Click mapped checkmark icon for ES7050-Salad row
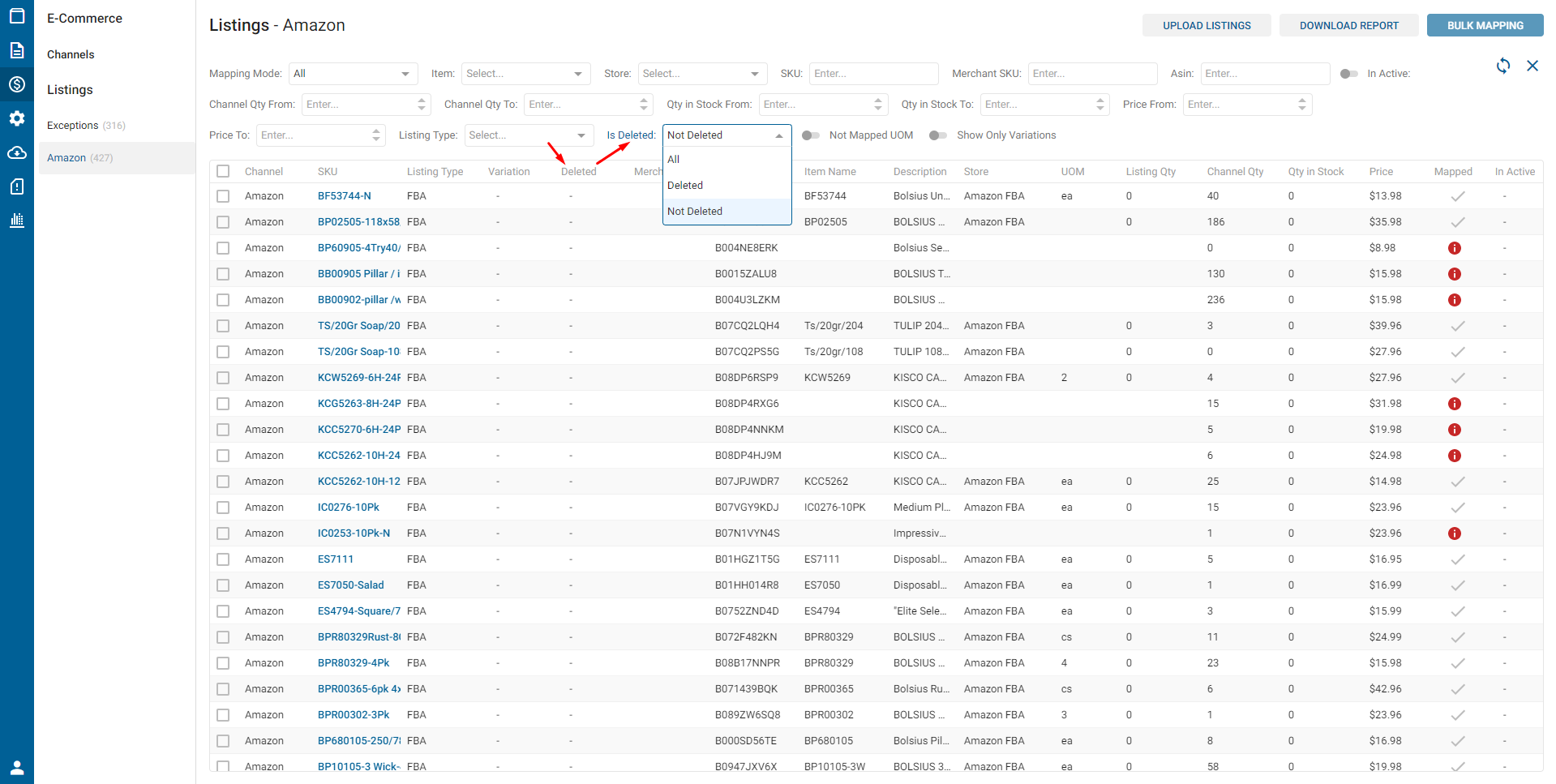Viewport: 1556px width, 784px height. click(x=1457, y=585)
